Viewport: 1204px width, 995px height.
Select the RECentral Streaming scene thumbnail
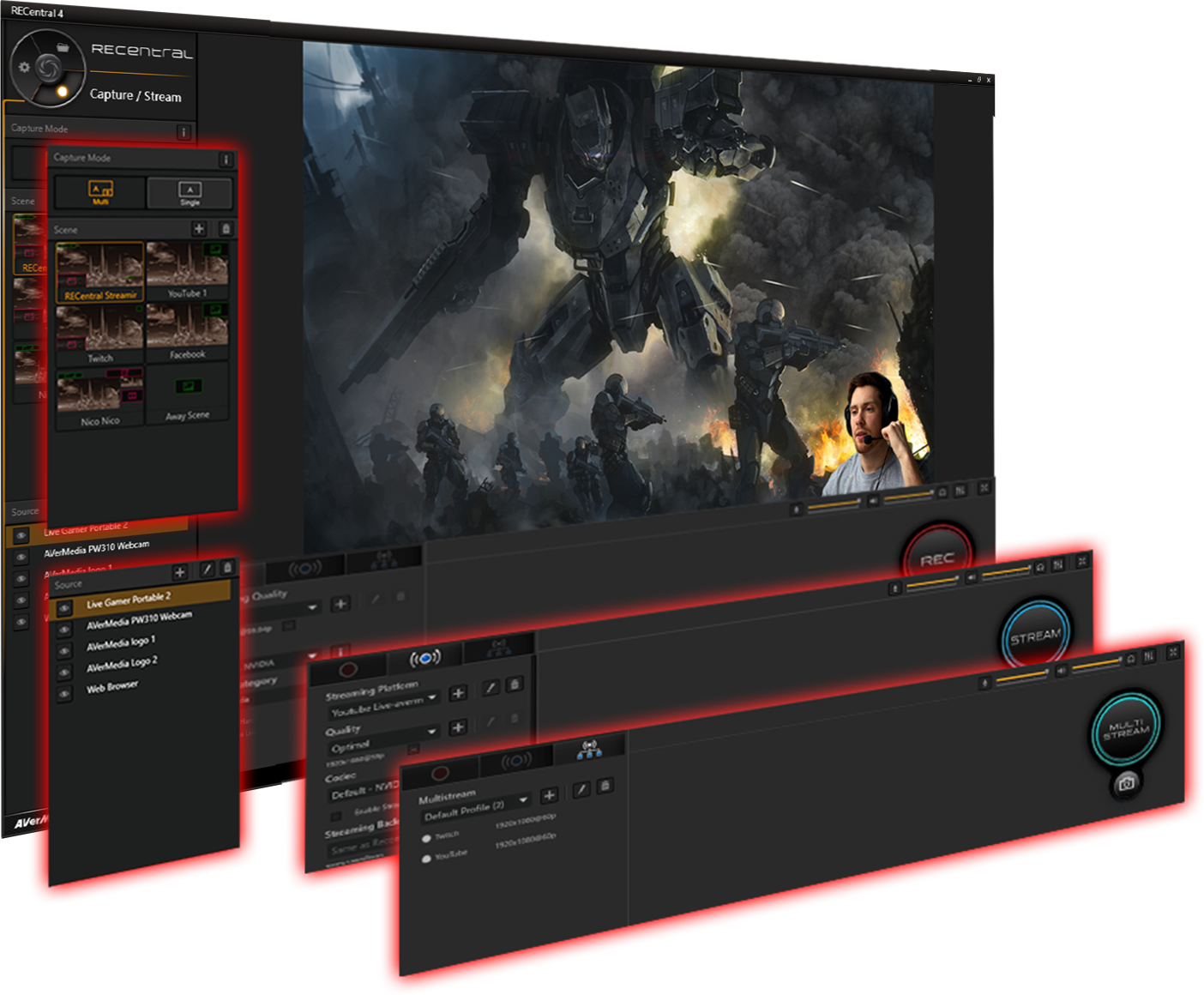click(99, 272)
